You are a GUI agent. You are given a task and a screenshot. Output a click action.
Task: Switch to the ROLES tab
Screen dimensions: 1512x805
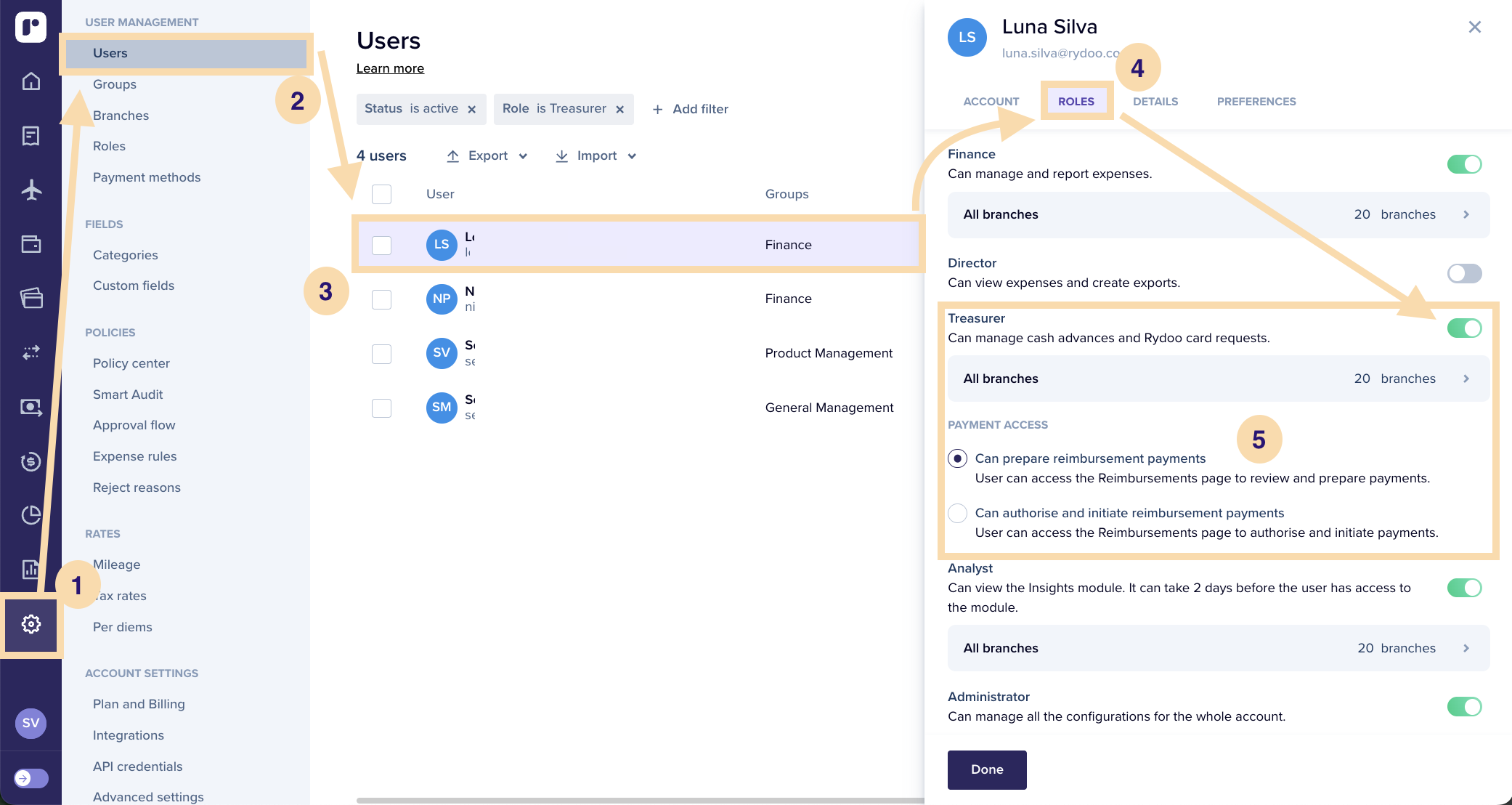(1076, 102)
